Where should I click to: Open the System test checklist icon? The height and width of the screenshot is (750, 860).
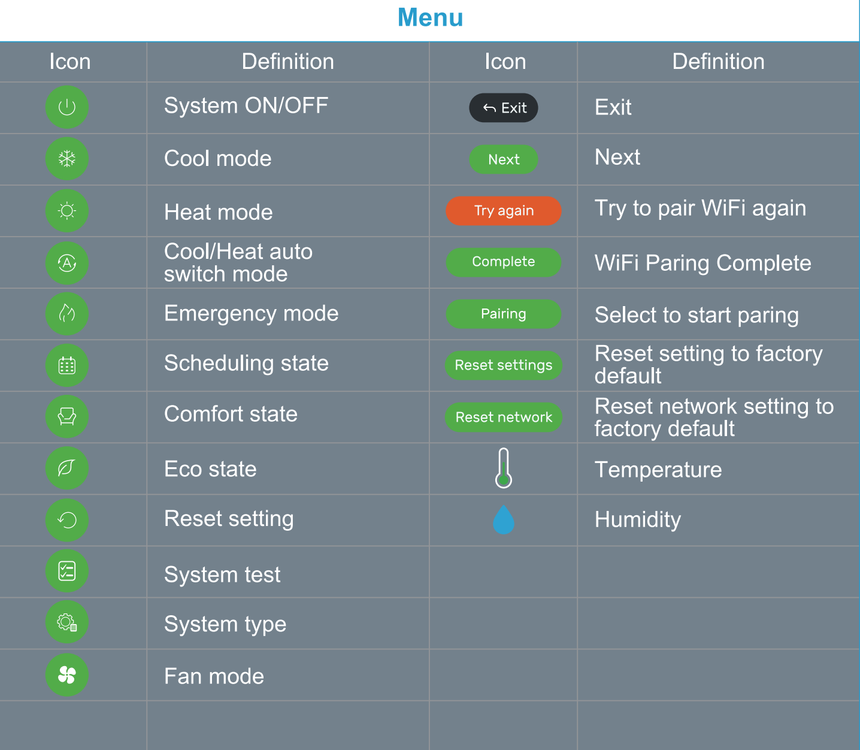click(67, 571)
